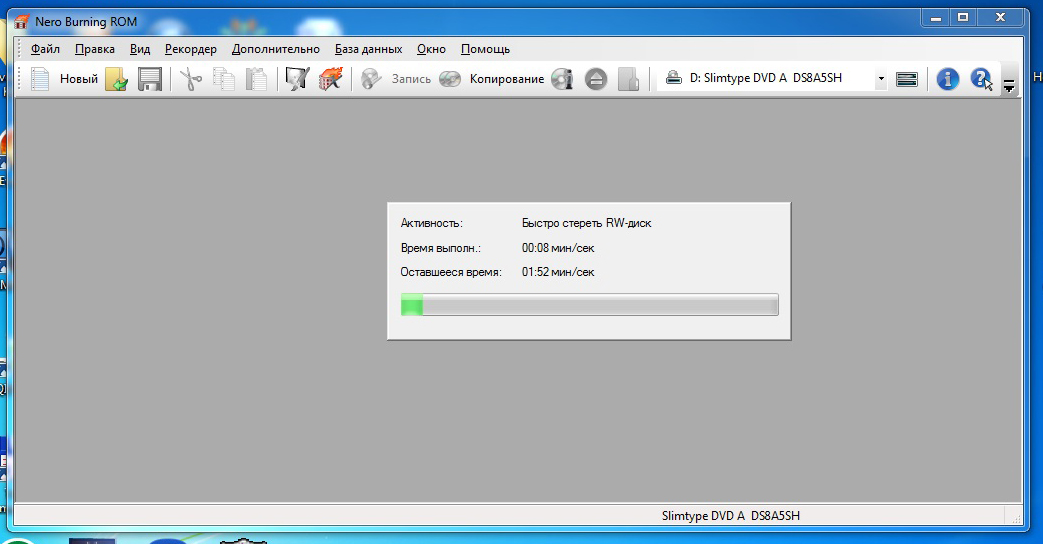Click the Paste clipboard icon
Image resolution: width=1043 pixels, height=544 pixels.
pyautogui.click(x=256, y=79)
